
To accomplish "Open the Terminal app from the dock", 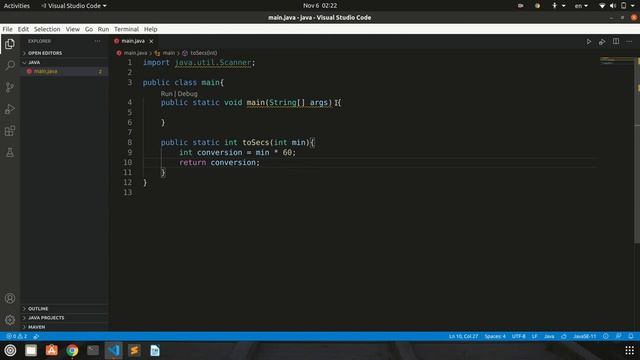I will point(93,350).
